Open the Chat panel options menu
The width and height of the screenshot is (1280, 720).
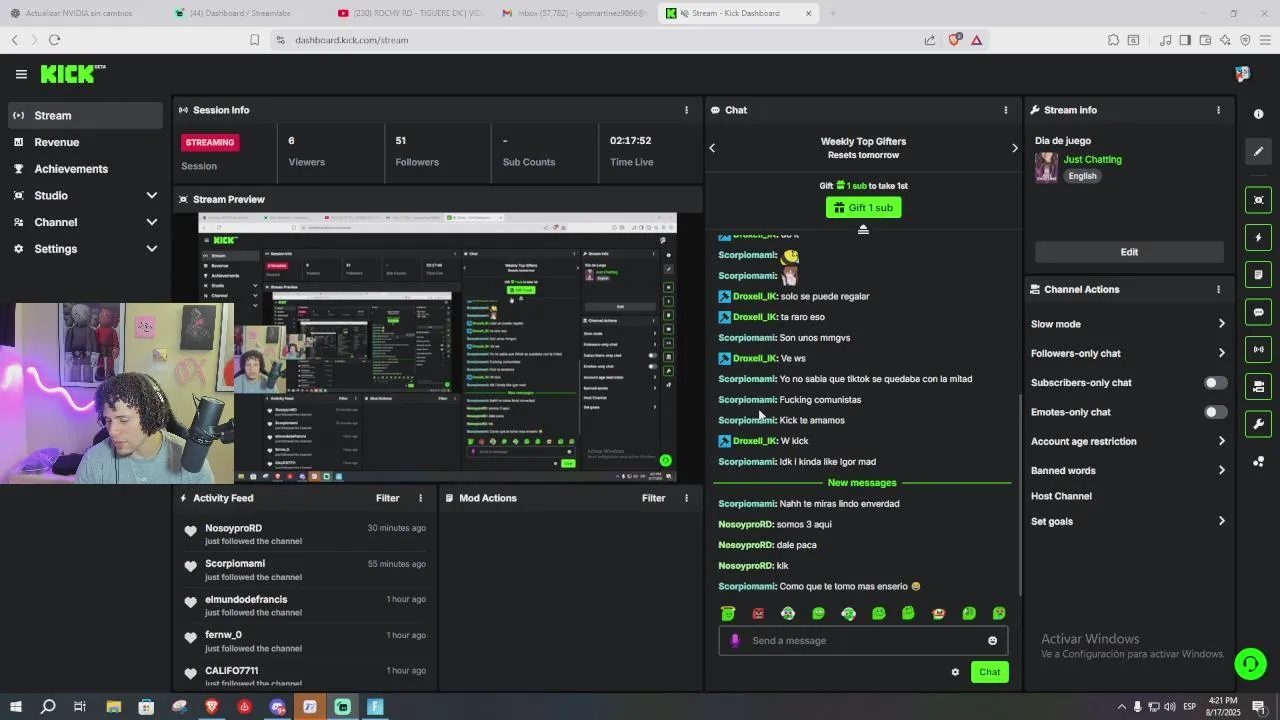click(x=1006, y=110)
